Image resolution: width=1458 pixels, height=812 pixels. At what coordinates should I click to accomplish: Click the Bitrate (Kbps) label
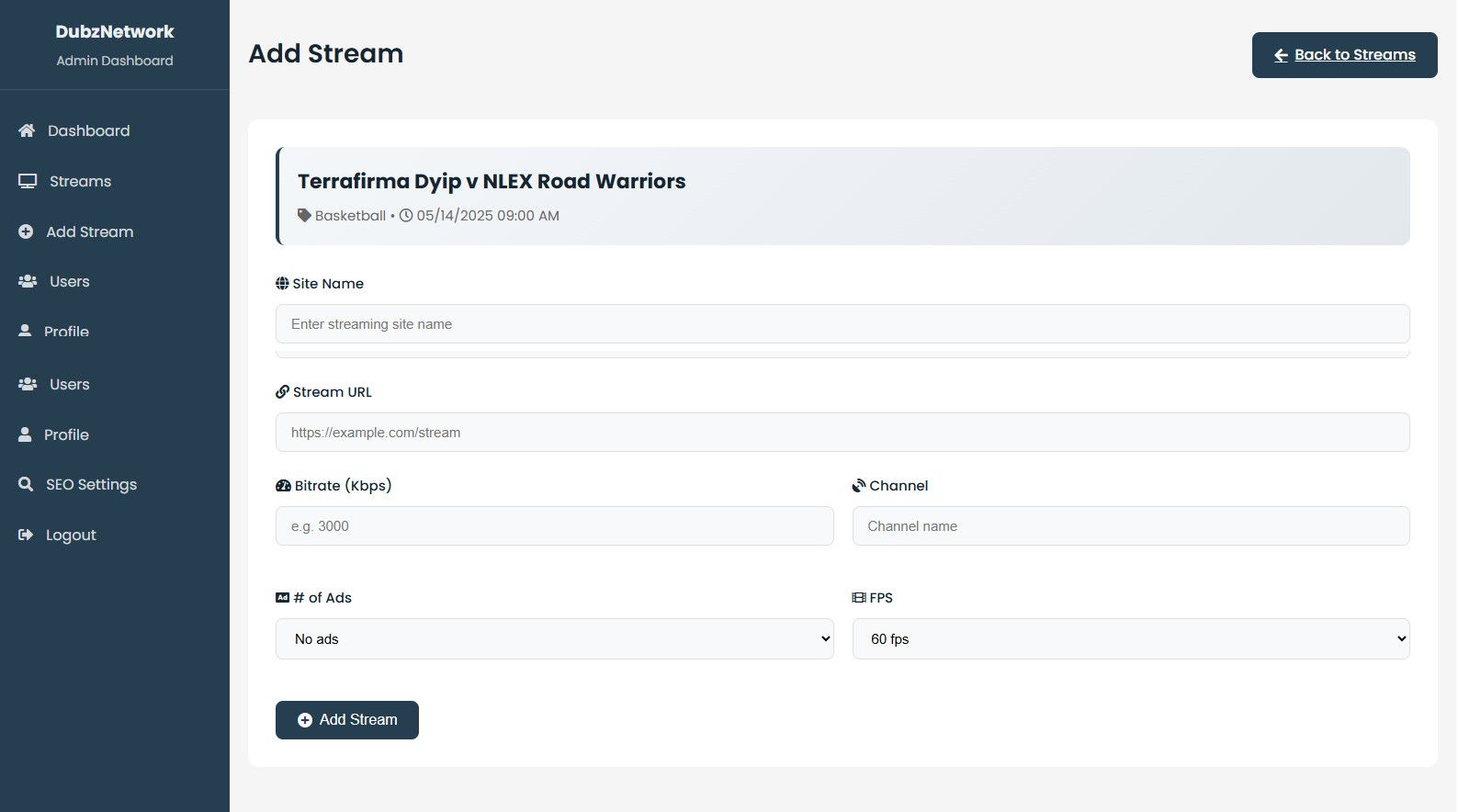(x=344, y=485)
